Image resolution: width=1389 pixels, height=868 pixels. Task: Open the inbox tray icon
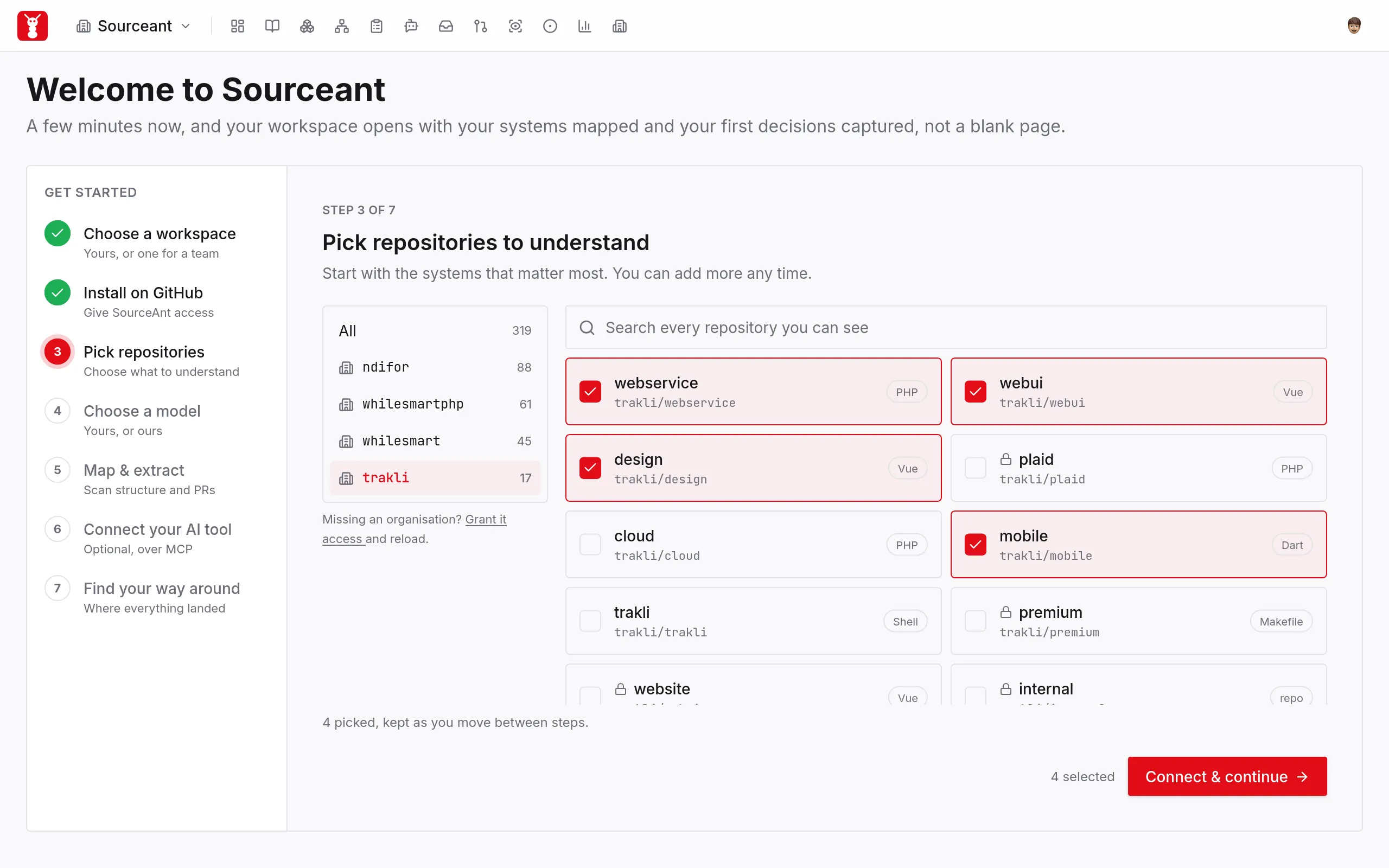coord(446,26)
